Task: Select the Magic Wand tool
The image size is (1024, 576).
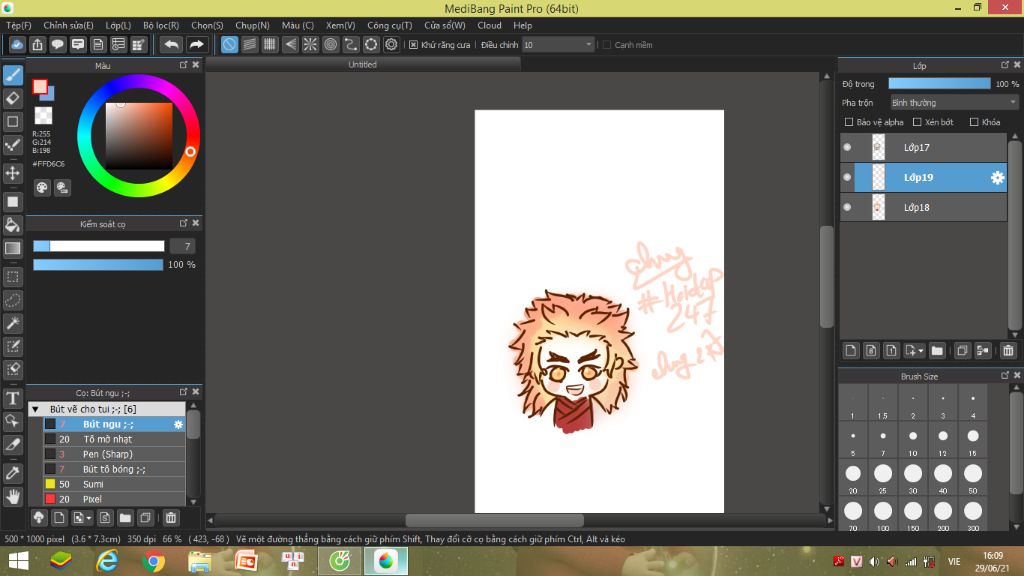Action: [x=12, y=323]
